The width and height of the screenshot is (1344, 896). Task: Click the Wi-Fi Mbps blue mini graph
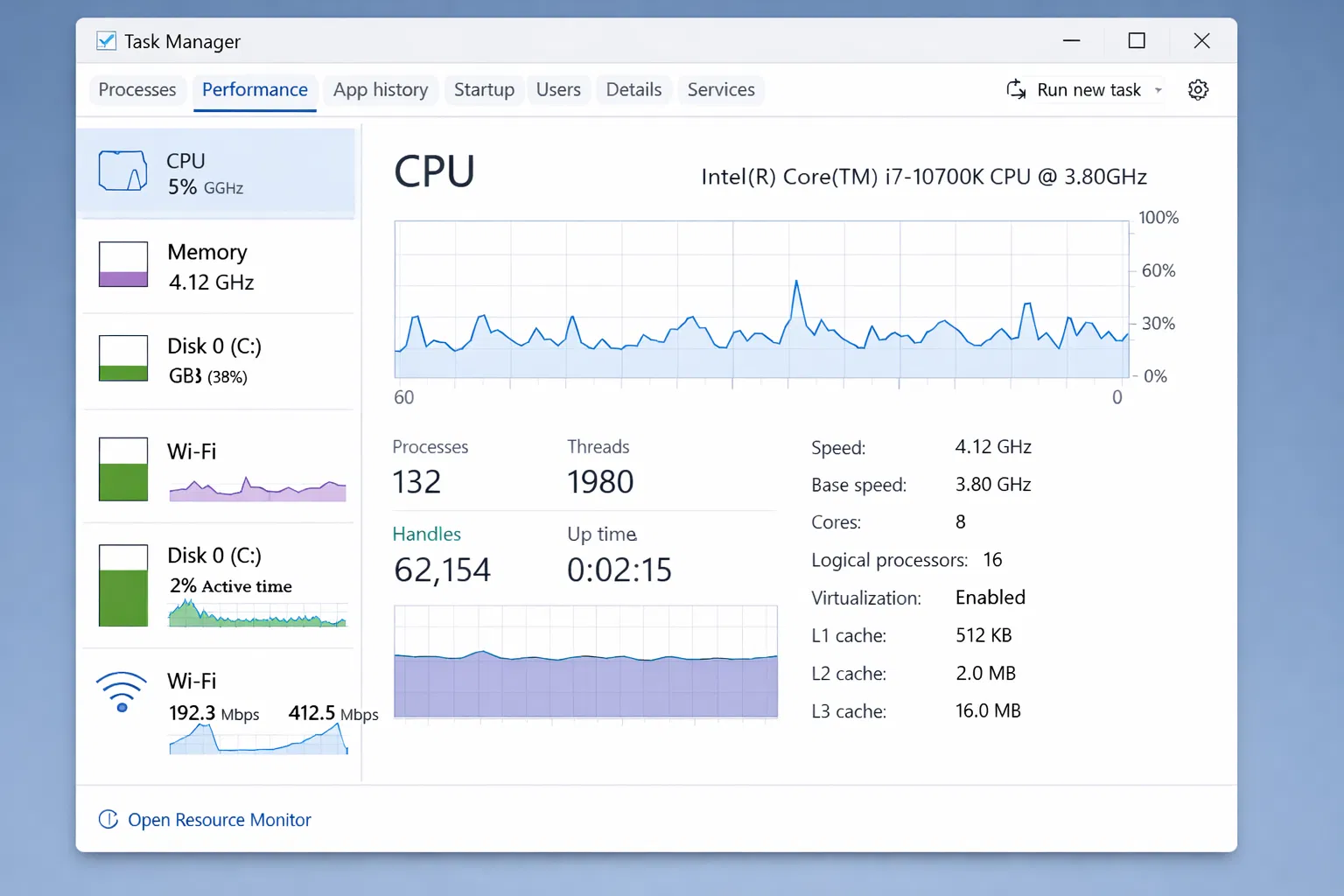click(258, 739)
